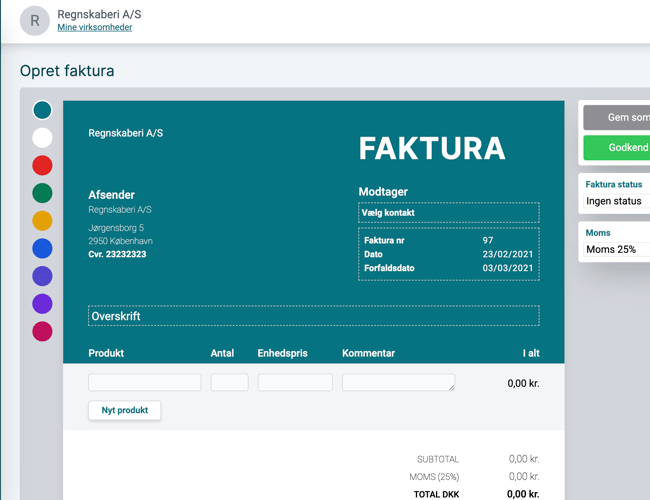Screen dimensions: 650x500
Task: Open the Mine virksomheder link
Action: [95, 28]
